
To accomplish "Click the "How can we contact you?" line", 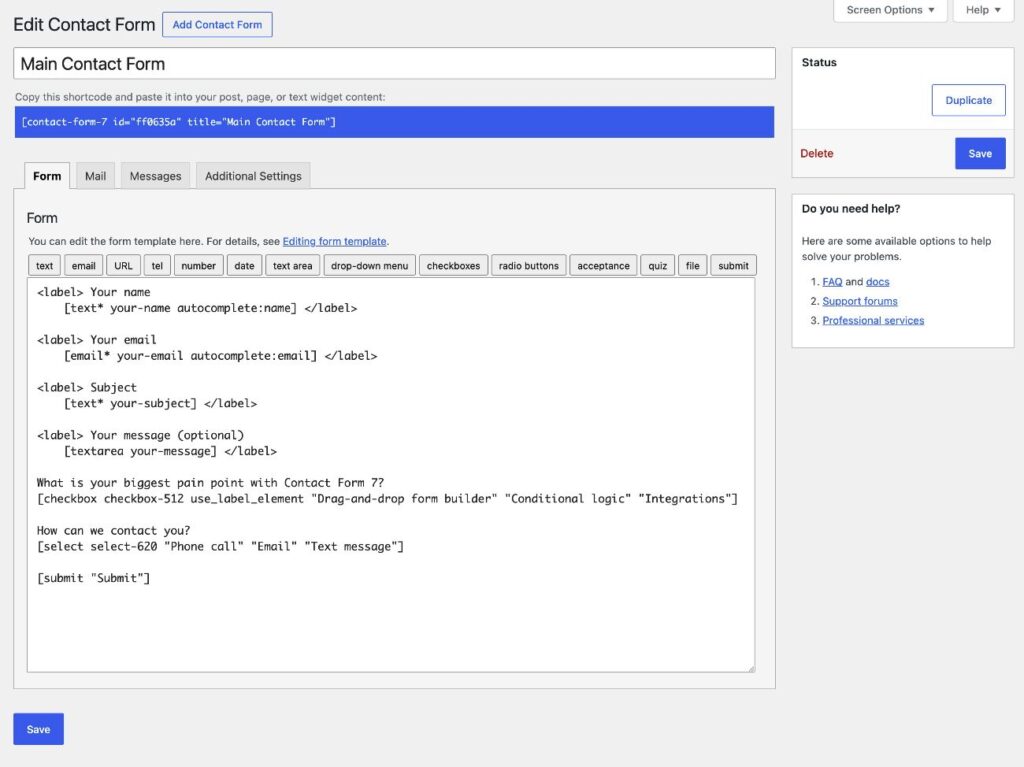I will click(114, 530).
